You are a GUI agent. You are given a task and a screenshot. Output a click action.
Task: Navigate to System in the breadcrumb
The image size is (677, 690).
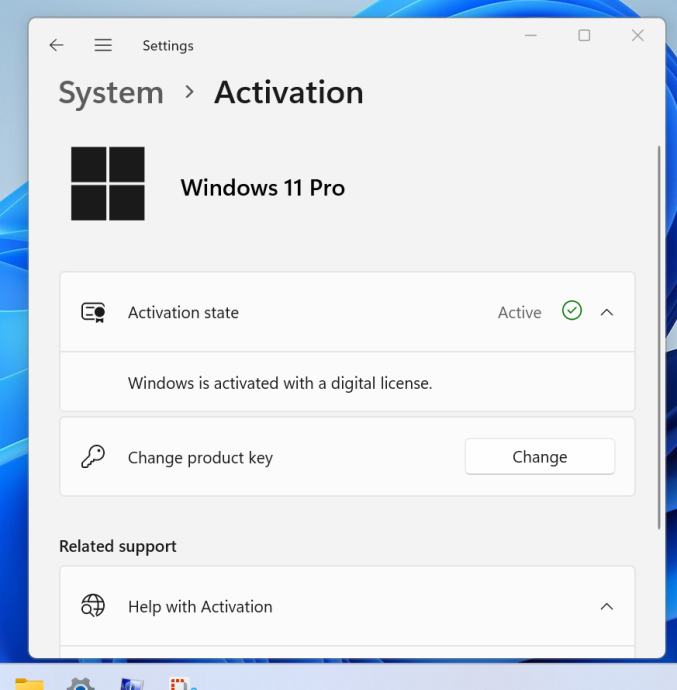click(x=111, y=93)
